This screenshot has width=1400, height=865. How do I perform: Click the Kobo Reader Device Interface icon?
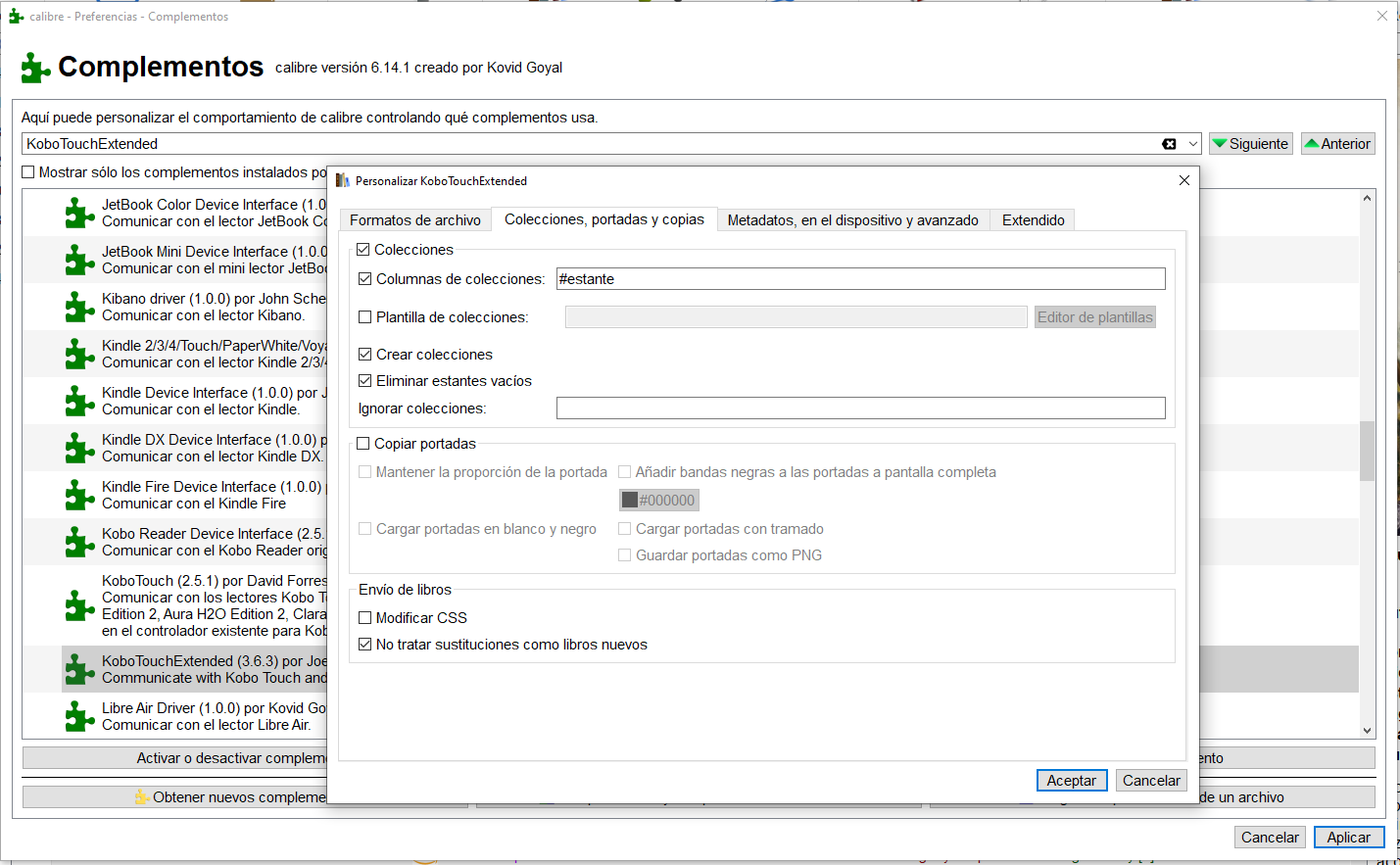point(79,542)
